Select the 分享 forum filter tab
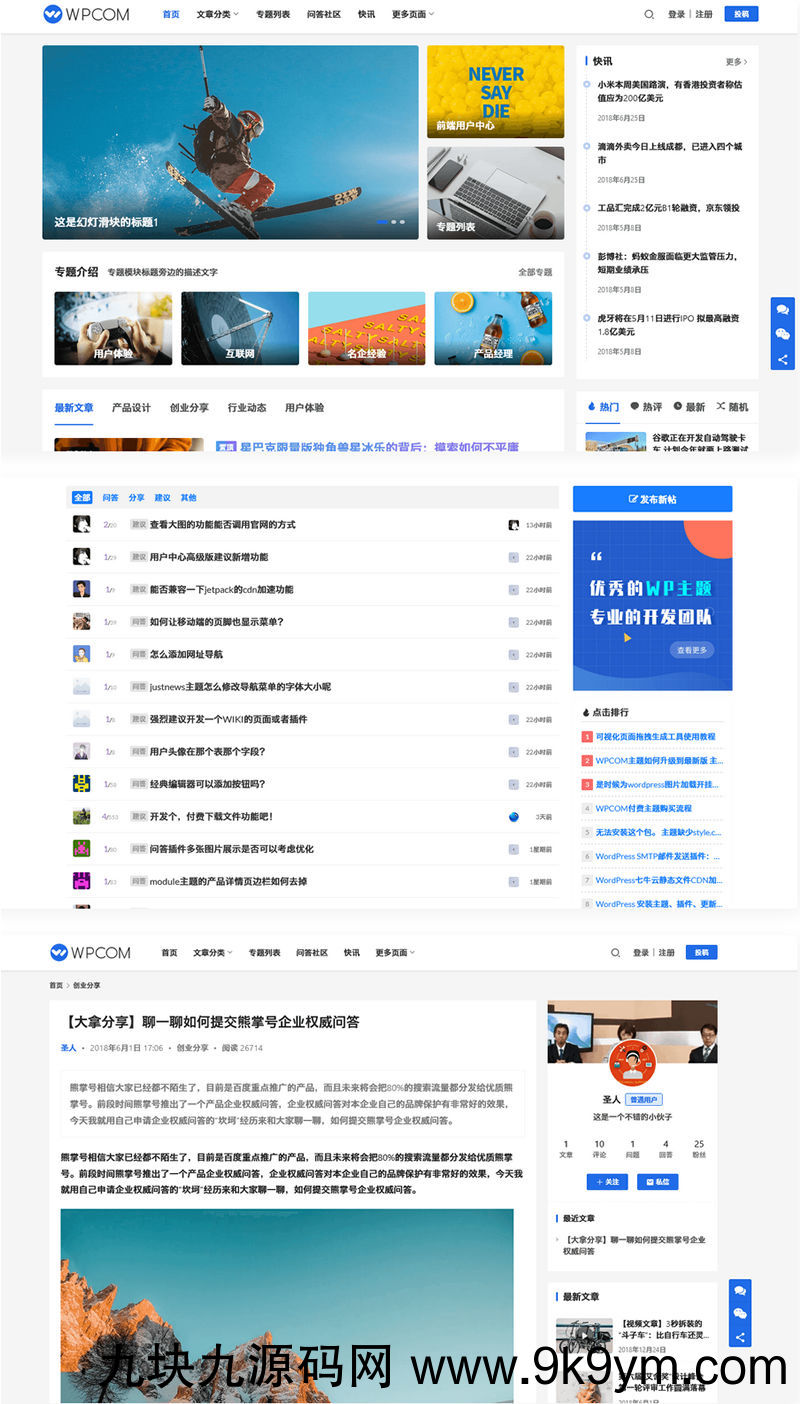This screenshot has width=800, height=1404. coord(136,498)
